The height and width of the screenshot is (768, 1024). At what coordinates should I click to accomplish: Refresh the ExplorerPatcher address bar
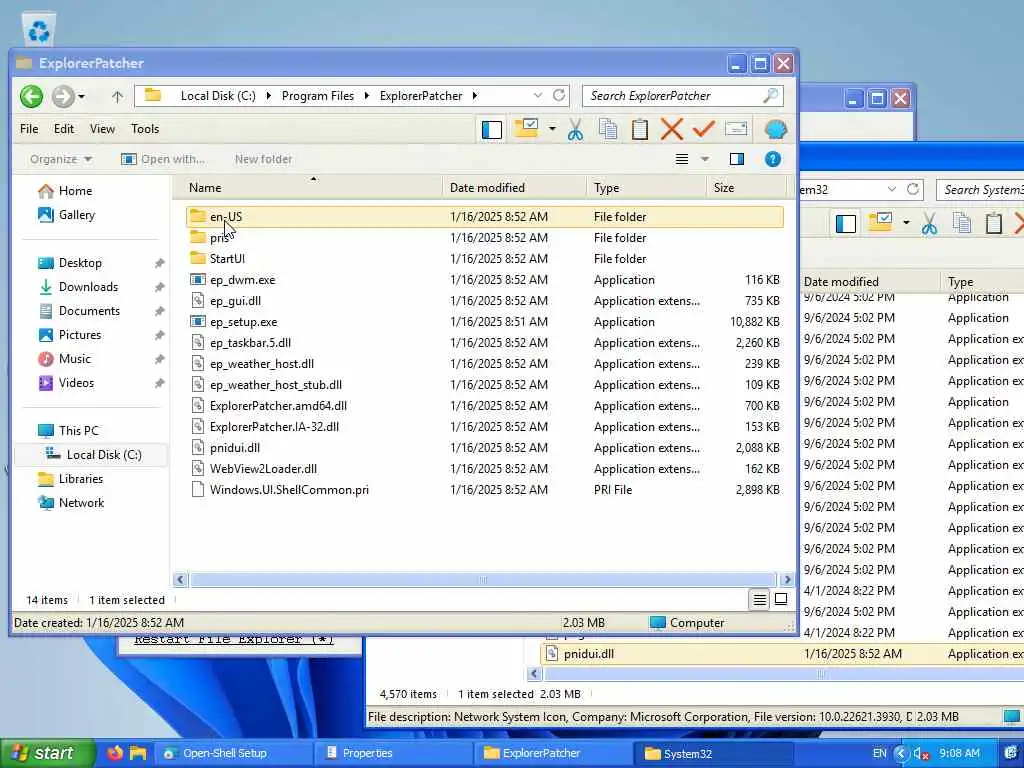point(559,95)
